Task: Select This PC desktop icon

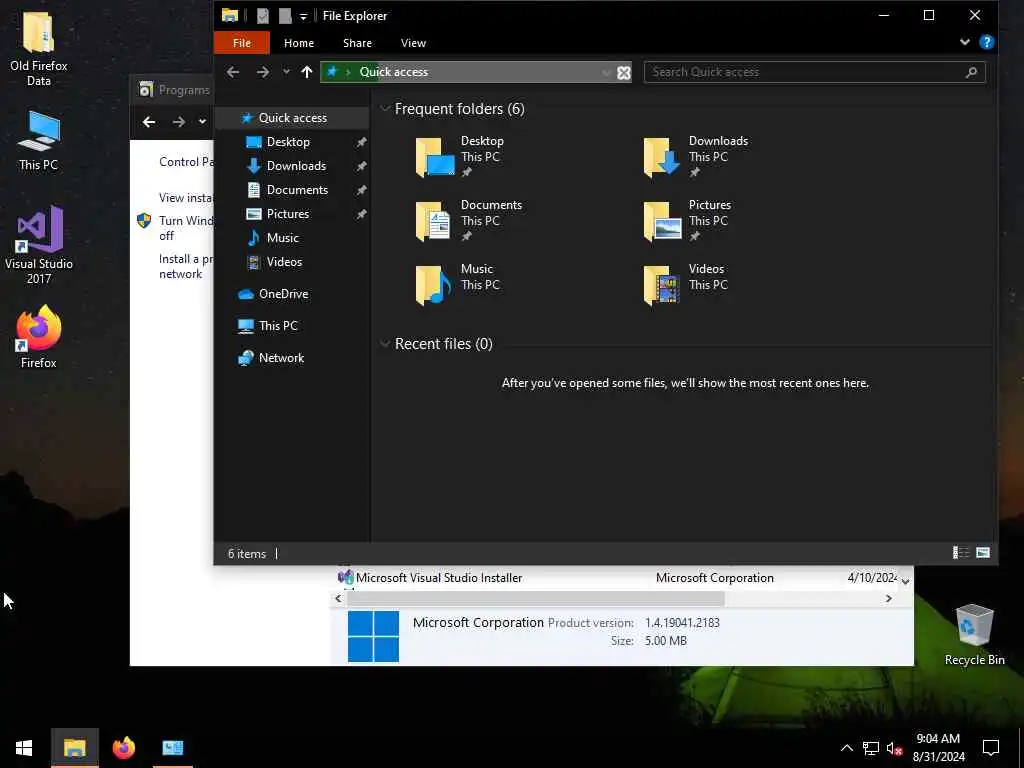Action: 39,140
